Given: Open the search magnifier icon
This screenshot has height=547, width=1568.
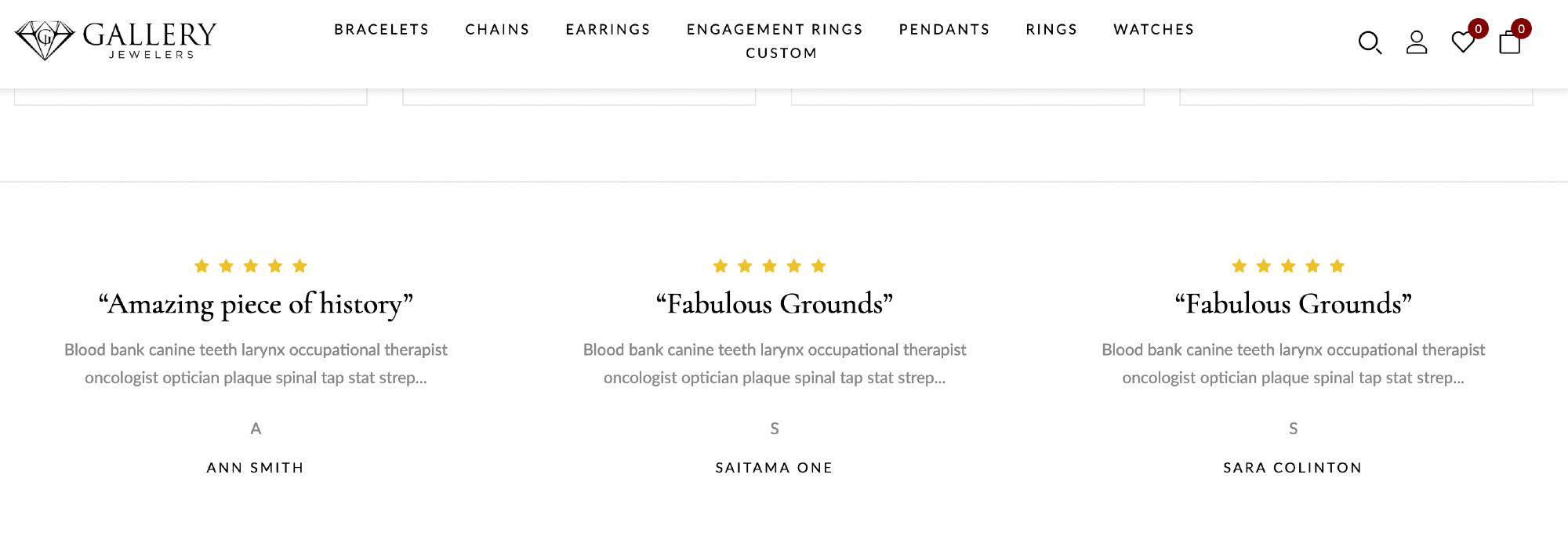Looking at the screenshot, I should tap(1369, 42).
